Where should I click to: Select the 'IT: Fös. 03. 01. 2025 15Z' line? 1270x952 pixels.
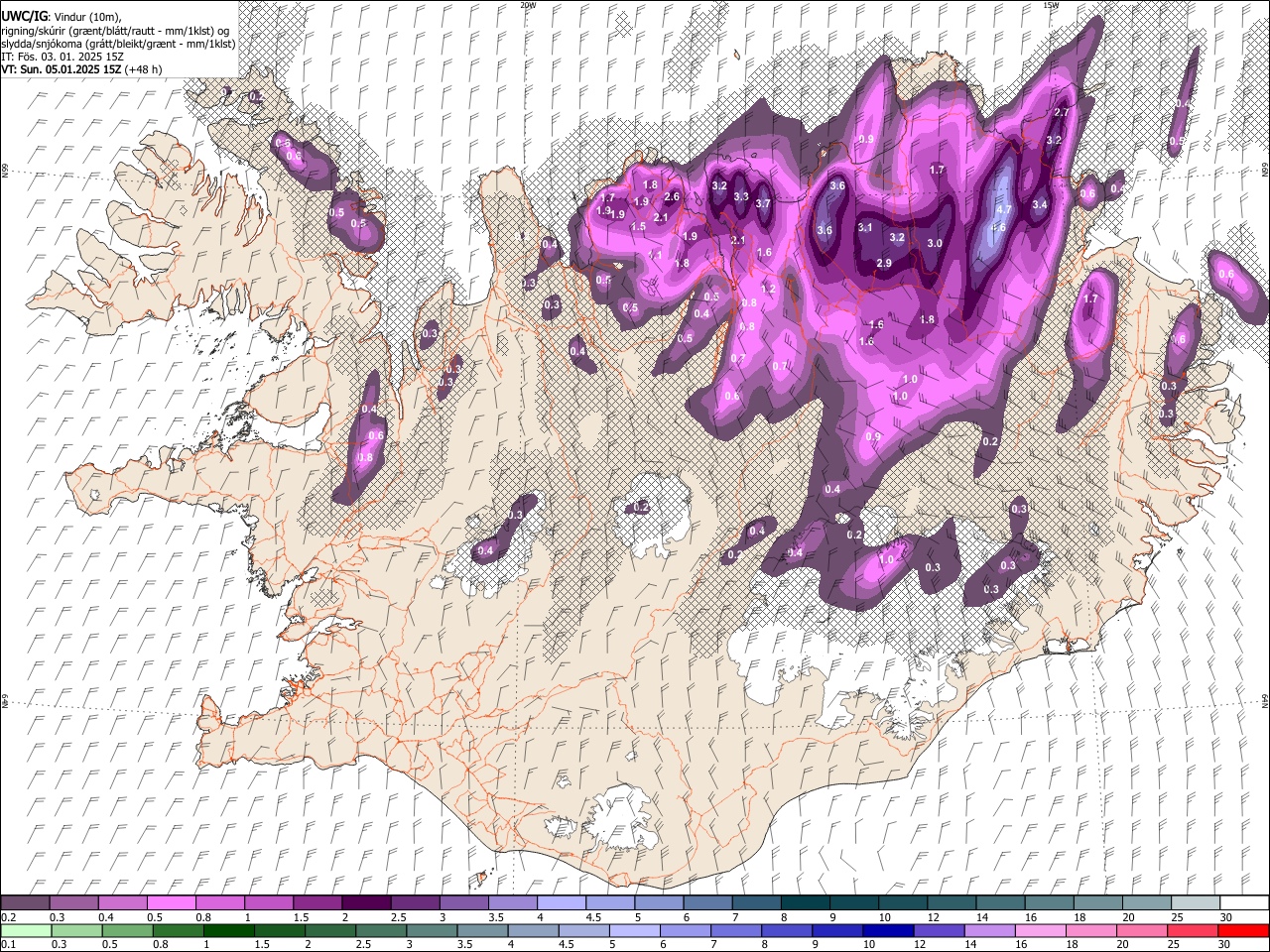(63, 57)
